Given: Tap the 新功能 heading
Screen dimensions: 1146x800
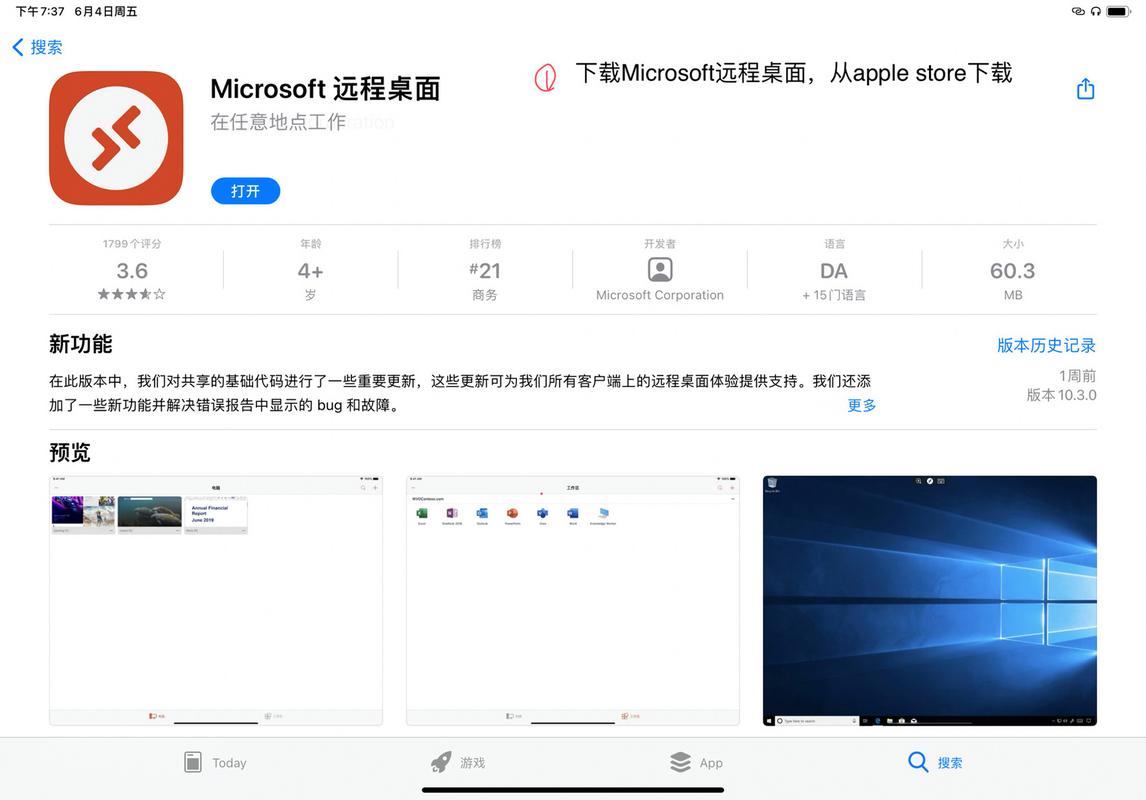Looking at the screenshot, I should point(80,343).
